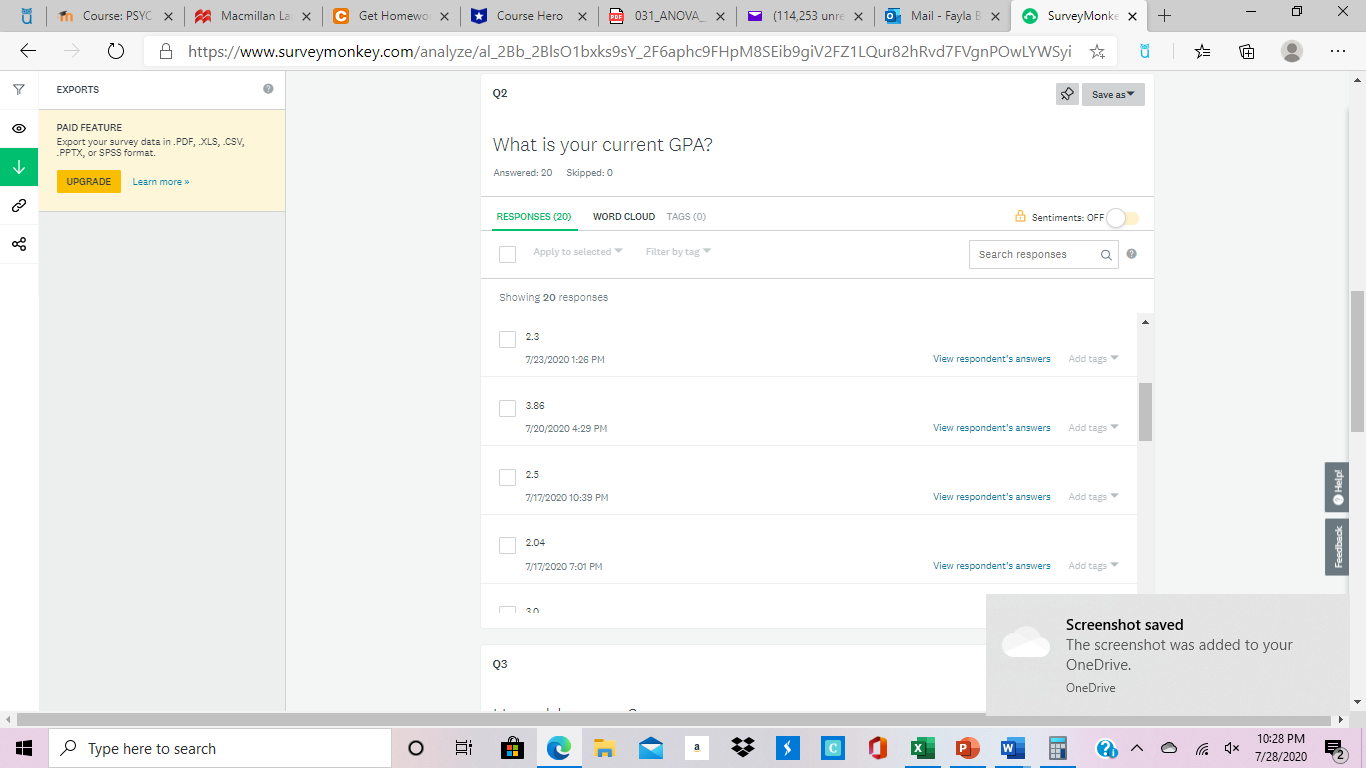Open the Feedback side tab button
This screenshot has width=1366, height=768.
tap(1337, 547)
